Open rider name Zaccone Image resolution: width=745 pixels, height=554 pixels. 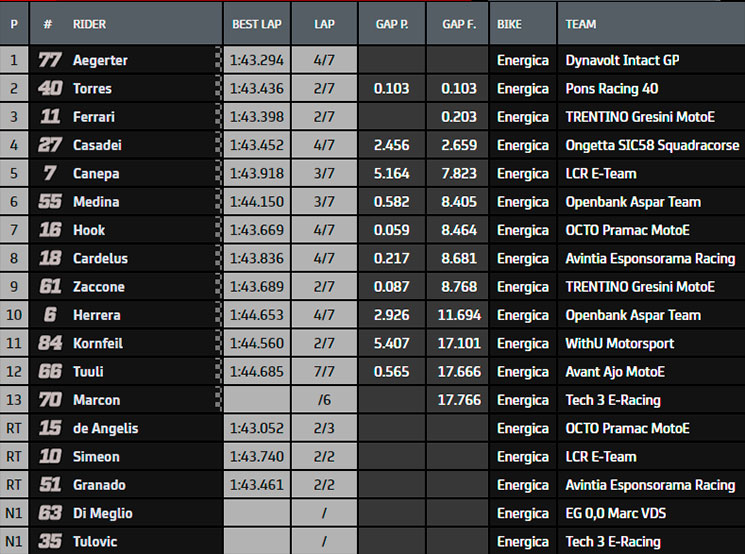pyautogui.click(x=99, y=287)
